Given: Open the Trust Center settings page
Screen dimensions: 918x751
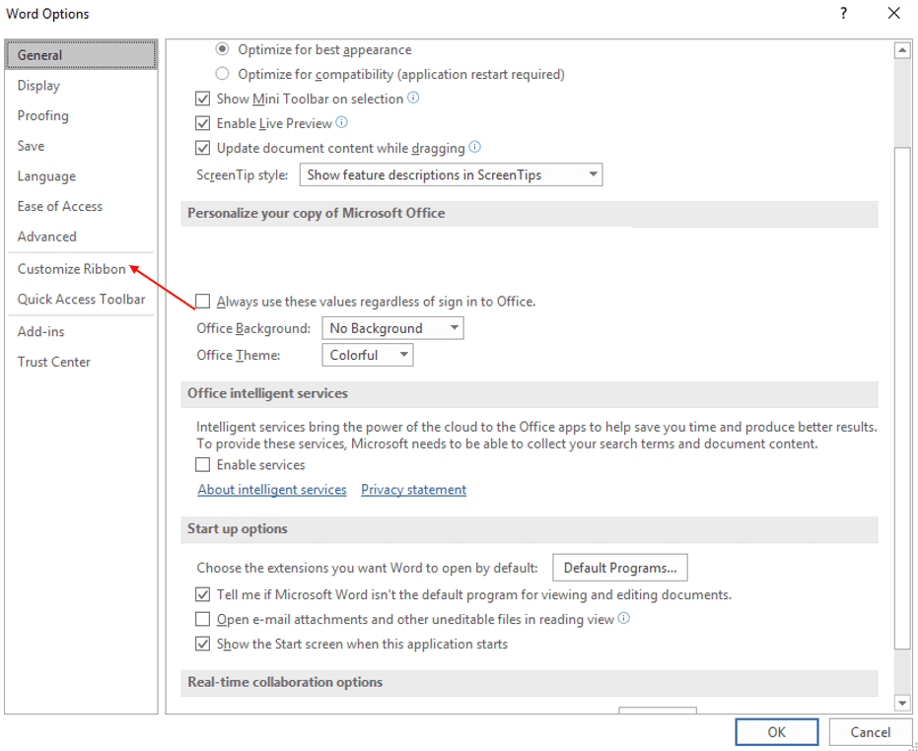Looking at the screenshot, I should click(x=53, y=361).
